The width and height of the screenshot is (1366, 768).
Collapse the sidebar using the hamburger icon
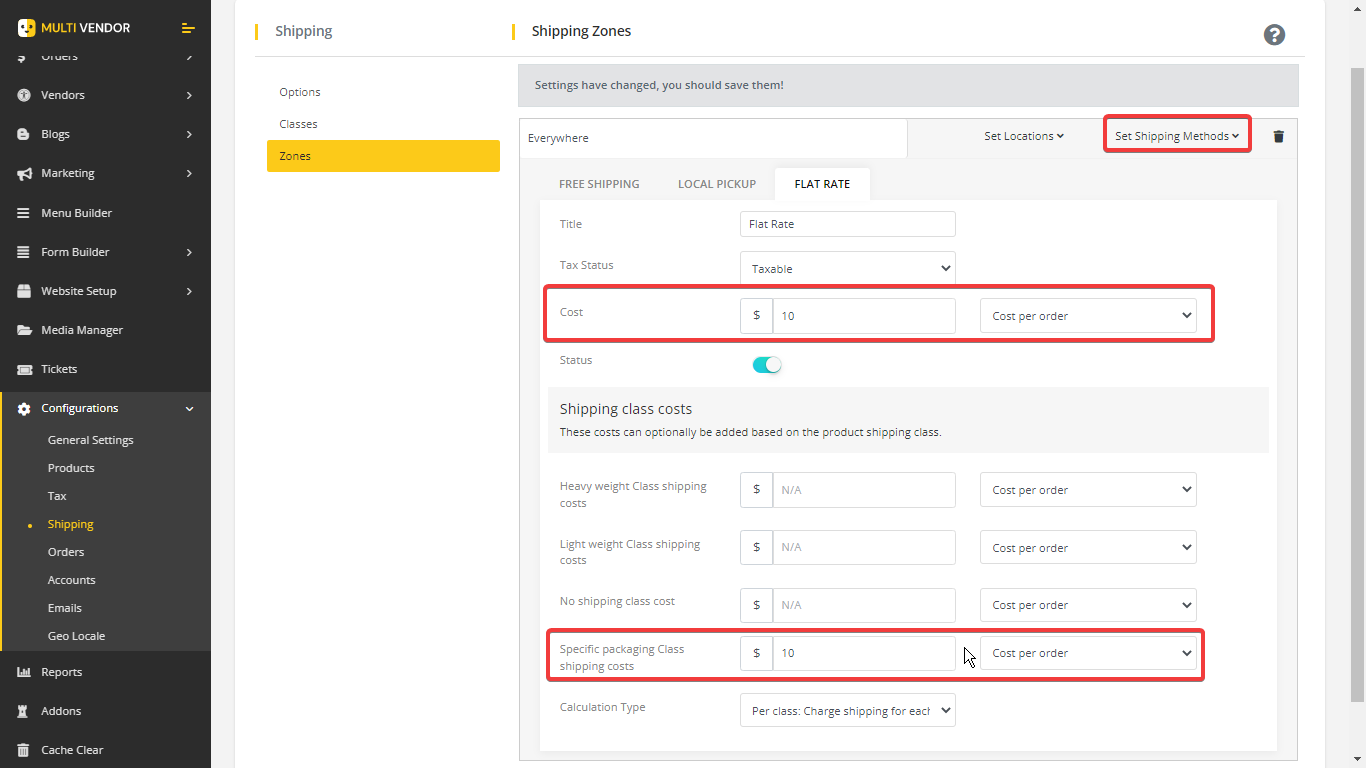188,27
